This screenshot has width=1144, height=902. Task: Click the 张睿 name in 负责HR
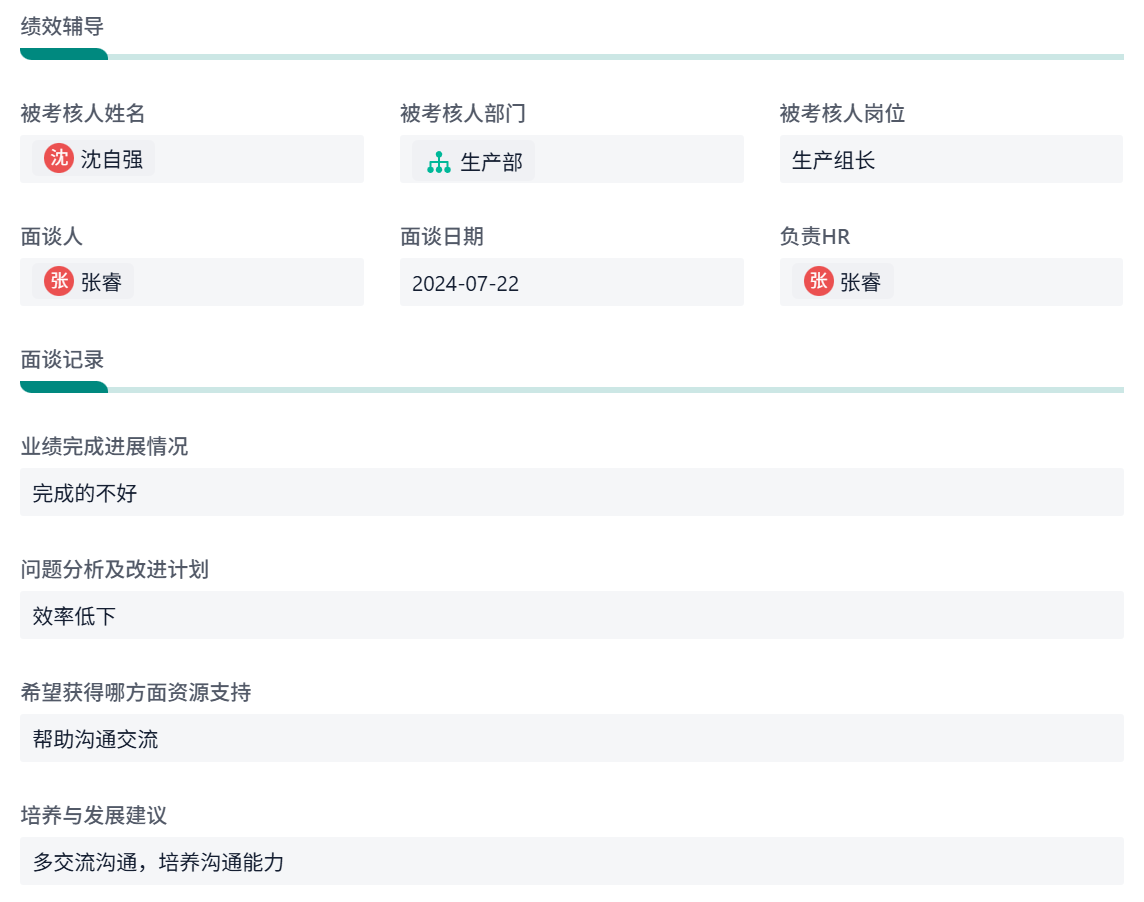(x=860, y=282)
